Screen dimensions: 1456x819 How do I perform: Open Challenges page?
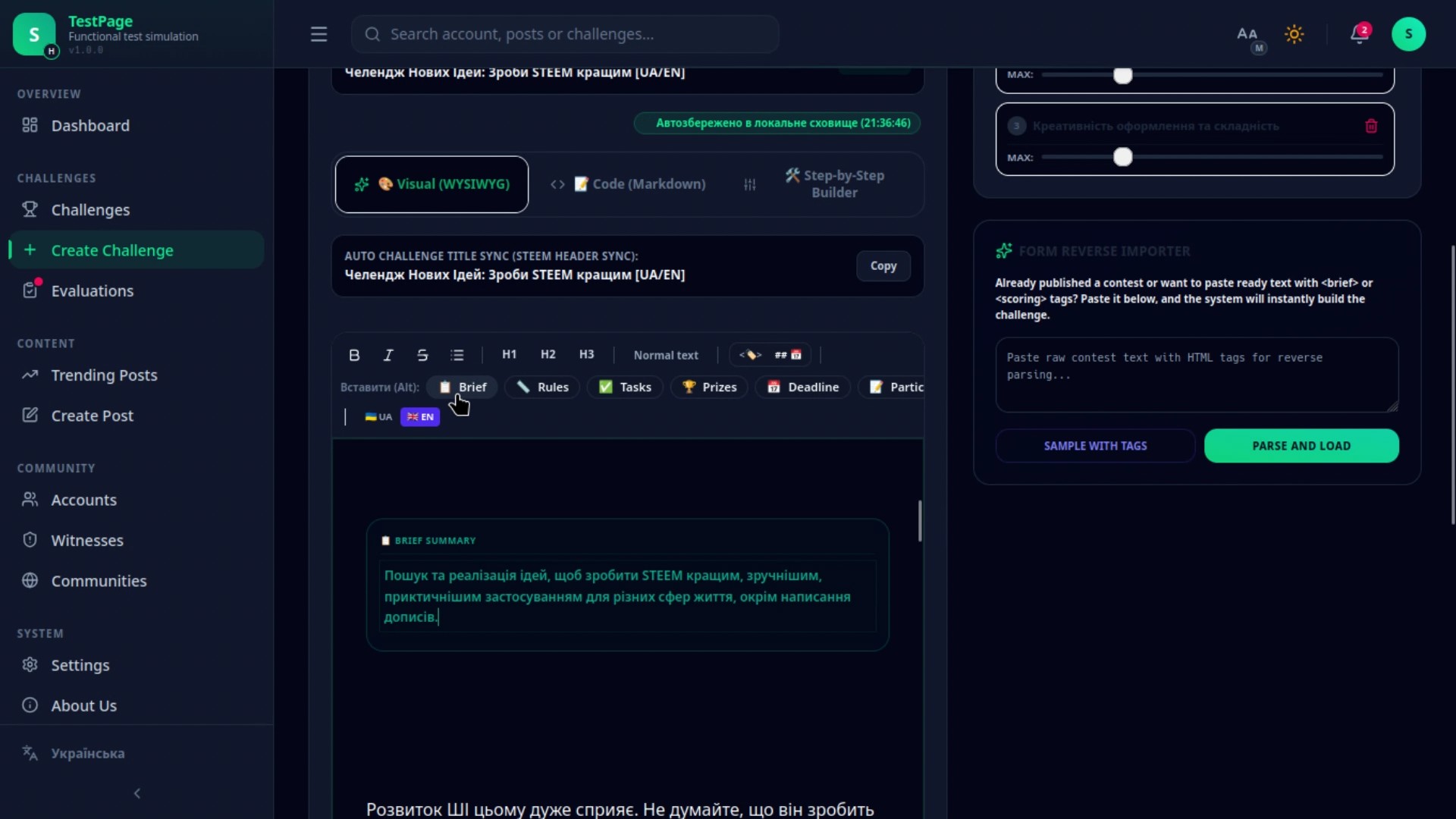point(136,209)
